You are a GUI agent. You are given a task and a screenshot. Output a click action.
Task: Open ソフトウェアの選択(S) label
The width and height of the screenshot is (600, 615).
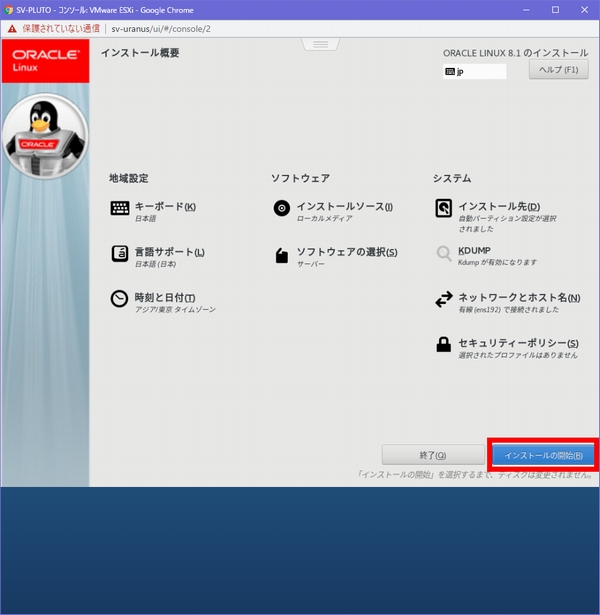coord(347,252)
